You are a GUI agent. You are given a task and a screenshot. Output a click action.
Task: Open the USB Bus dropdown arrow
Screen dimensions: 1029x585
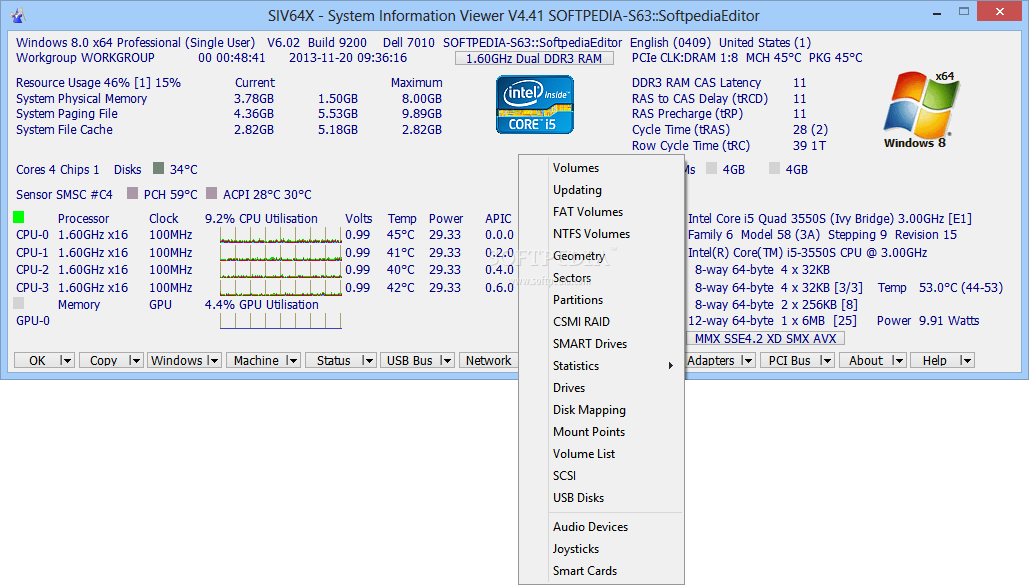coord(446,360)
